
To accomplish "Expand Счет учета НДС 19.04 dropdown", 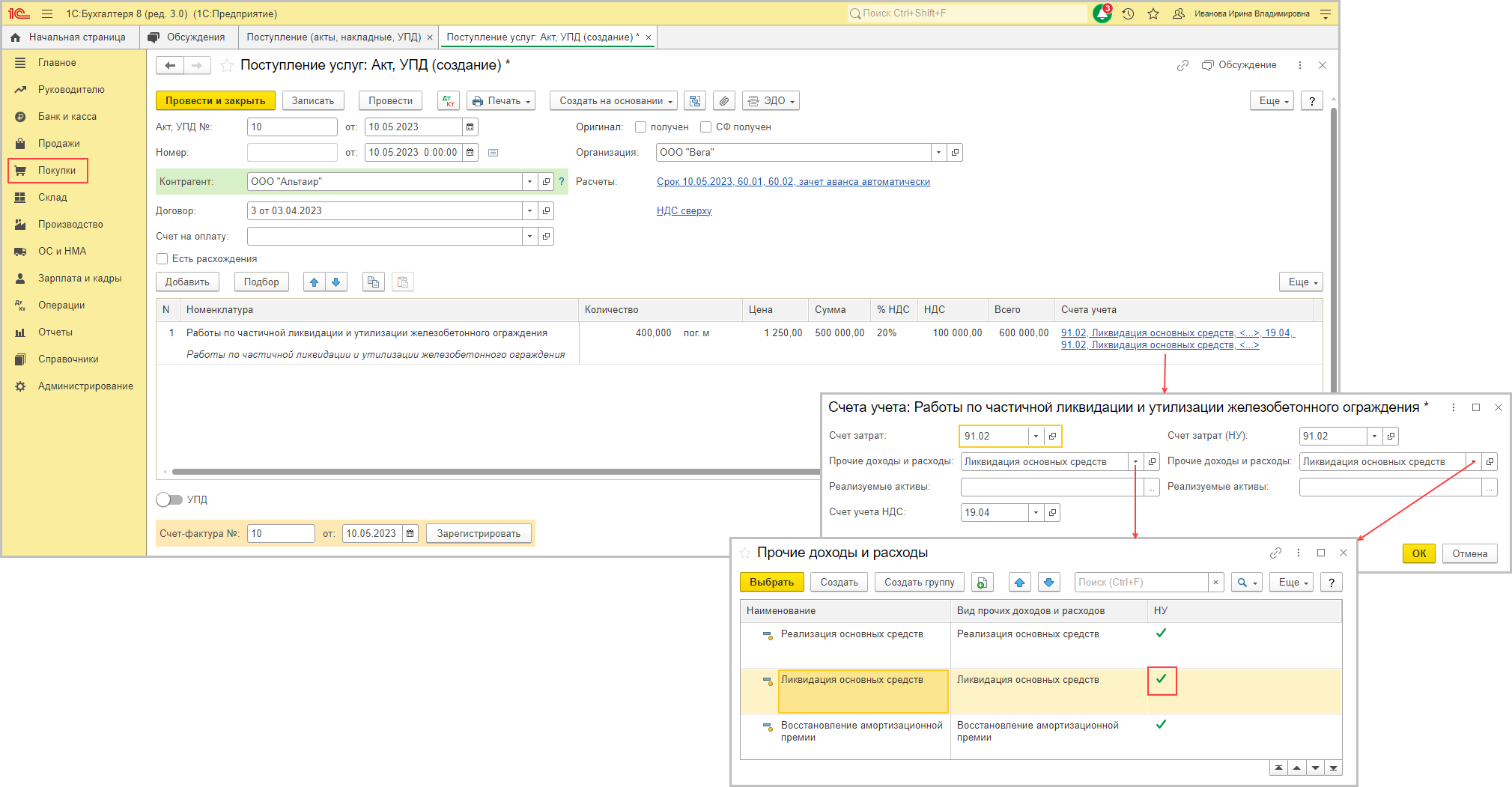I will (1036, 512).
